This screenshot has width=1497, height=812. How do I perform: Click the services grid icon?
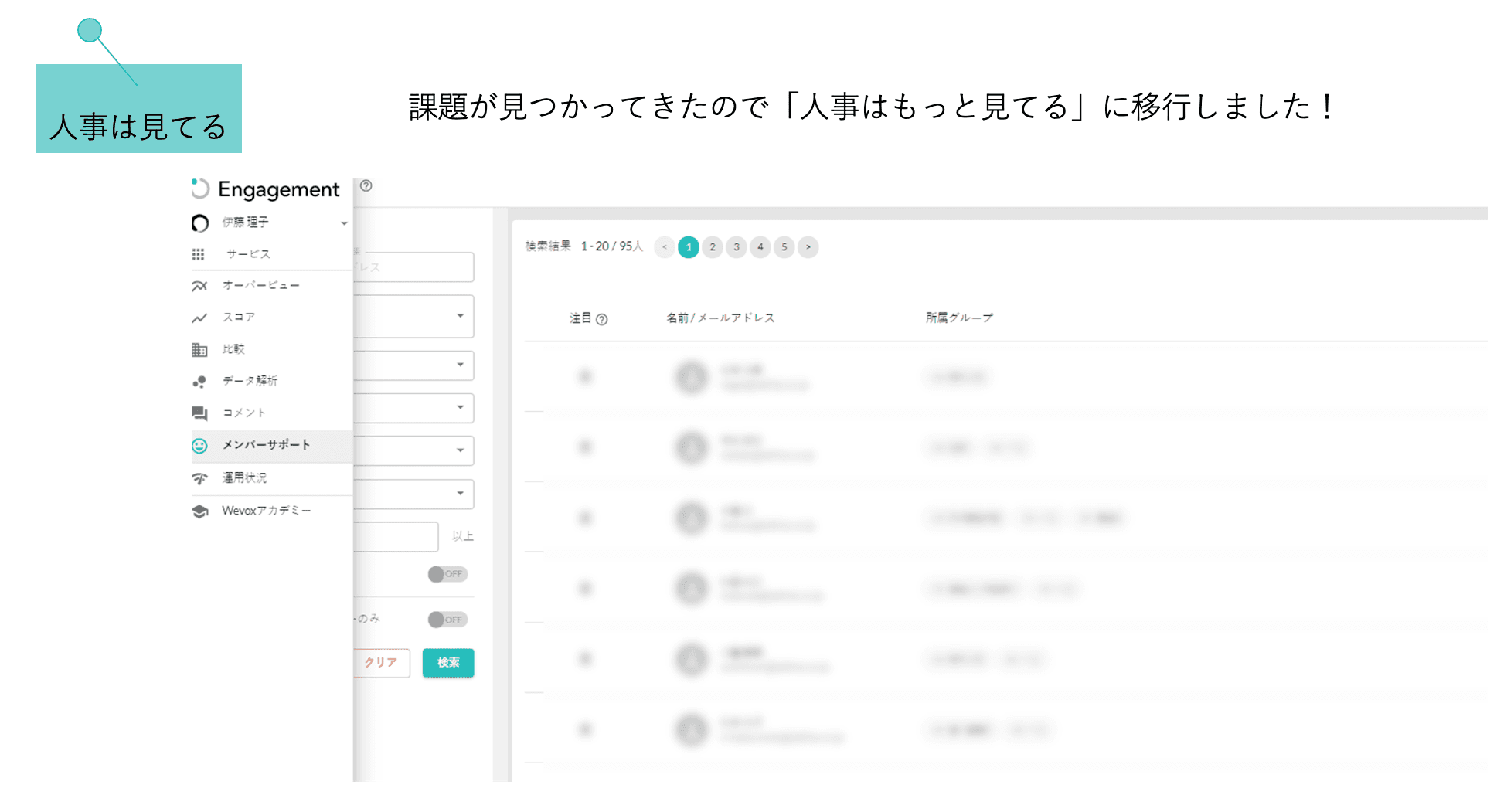click(x=199, y=254)
